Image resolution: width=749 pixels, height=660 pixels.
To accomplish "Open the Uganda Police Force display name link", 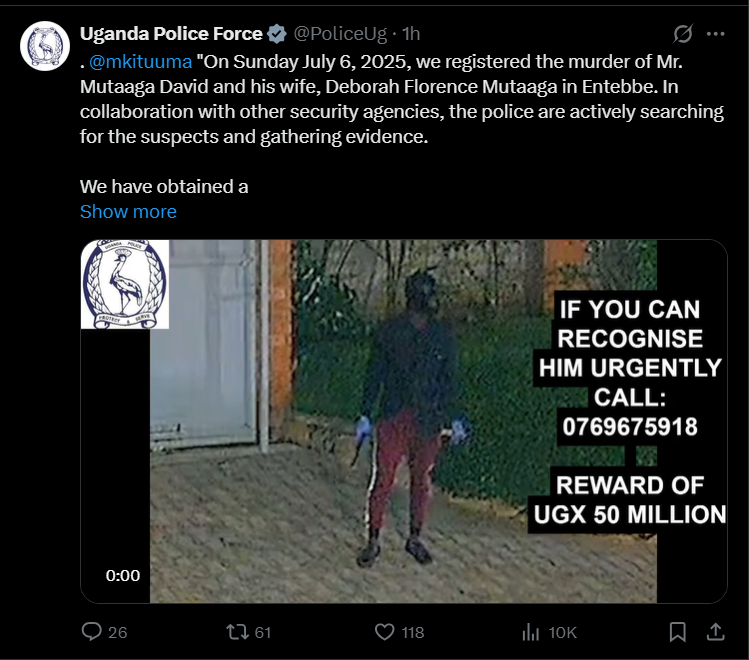I will pyautogui.click(x=170, y=34).
